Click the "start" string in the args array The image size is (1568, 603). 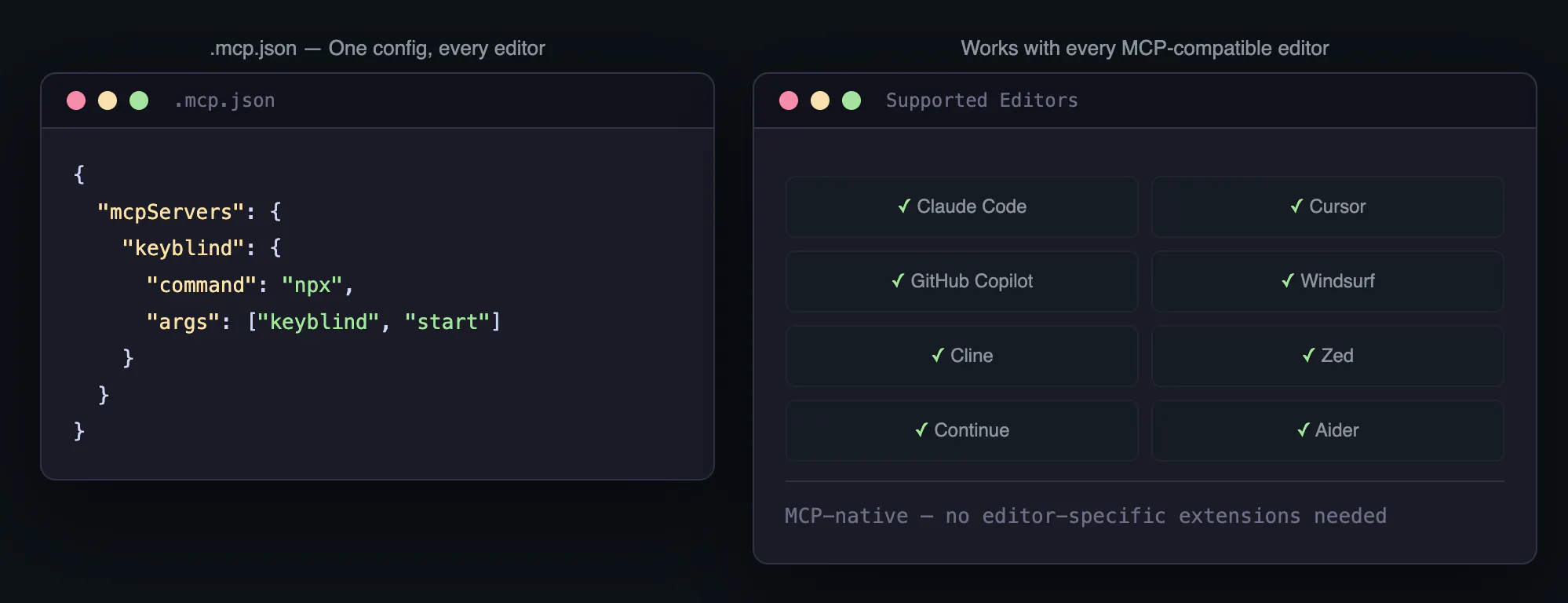(447, 322)
